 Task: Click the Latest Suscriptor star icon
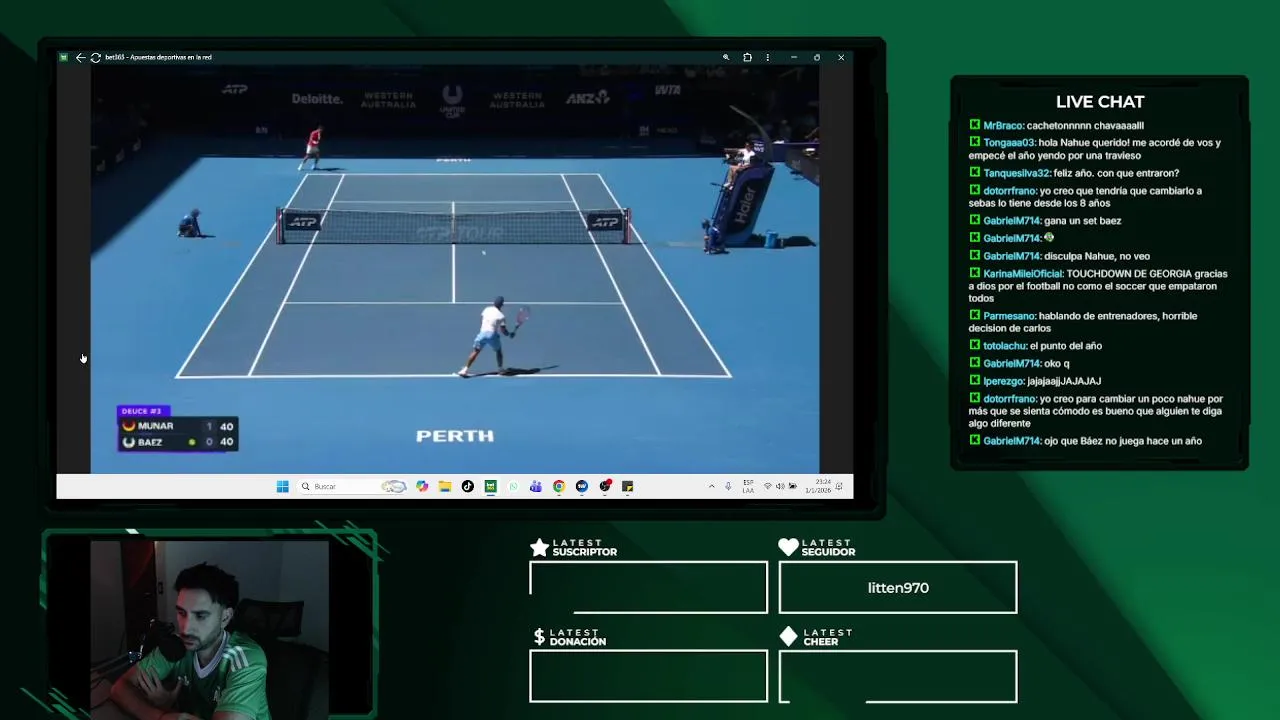[x=539, y=547]
